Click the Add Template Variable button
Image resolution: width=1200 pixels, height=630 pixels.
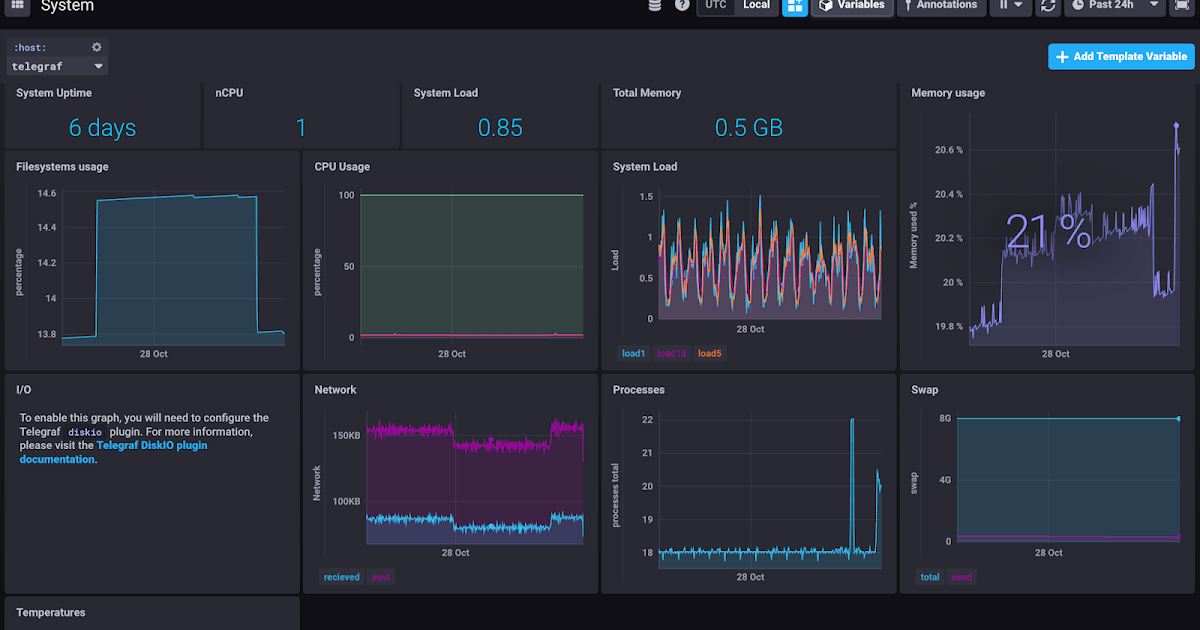pyautogui.click(x=1120, y=56)
